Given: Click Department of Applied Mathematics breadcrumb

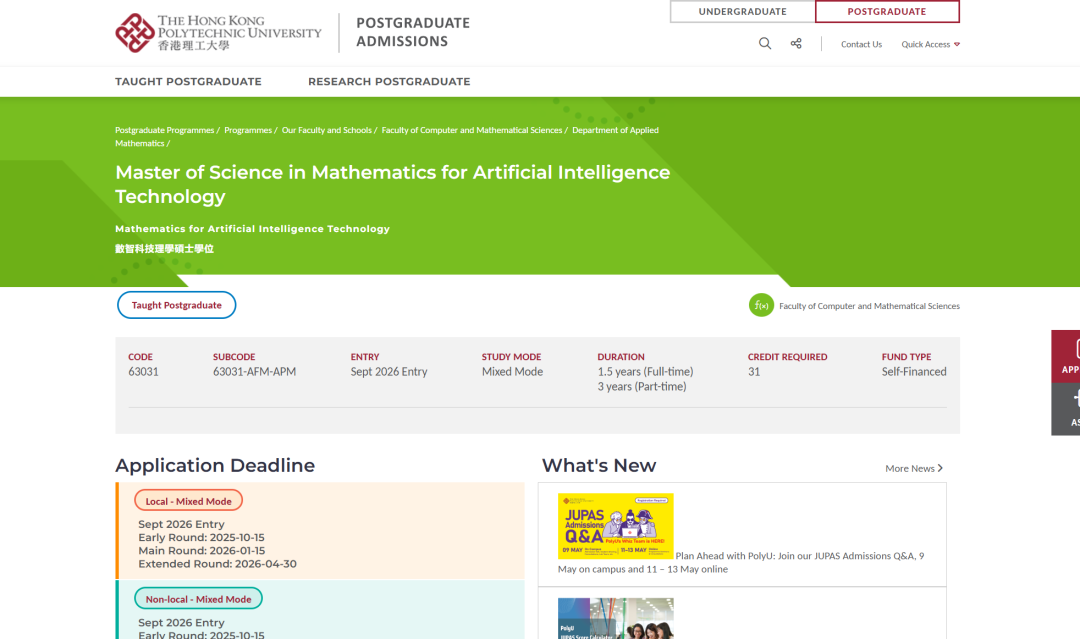Looking at the screenshot, I should (x=615, y=130).
